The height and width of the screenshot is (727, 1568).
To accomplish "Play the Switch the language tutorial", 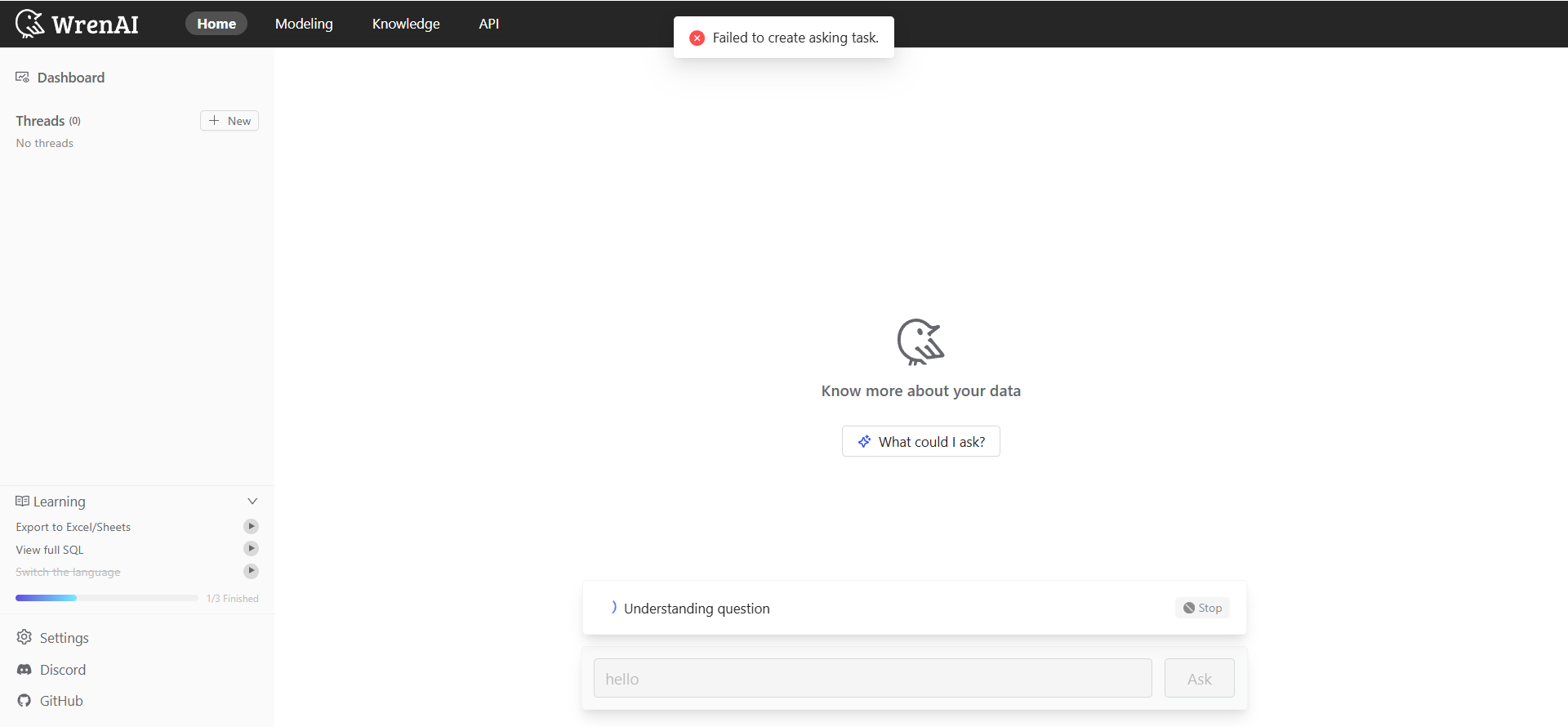I will tap(252, 570).
